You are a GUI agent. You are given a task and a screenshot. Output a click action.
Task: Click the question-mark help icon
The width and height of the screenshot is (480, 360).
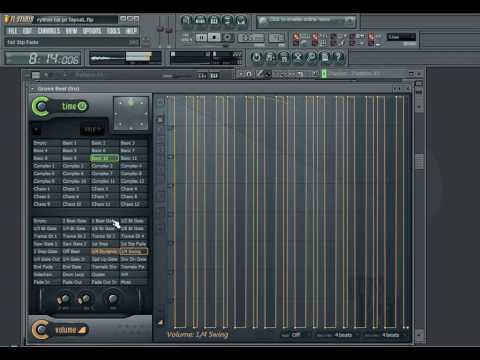(x=338, y=57)
